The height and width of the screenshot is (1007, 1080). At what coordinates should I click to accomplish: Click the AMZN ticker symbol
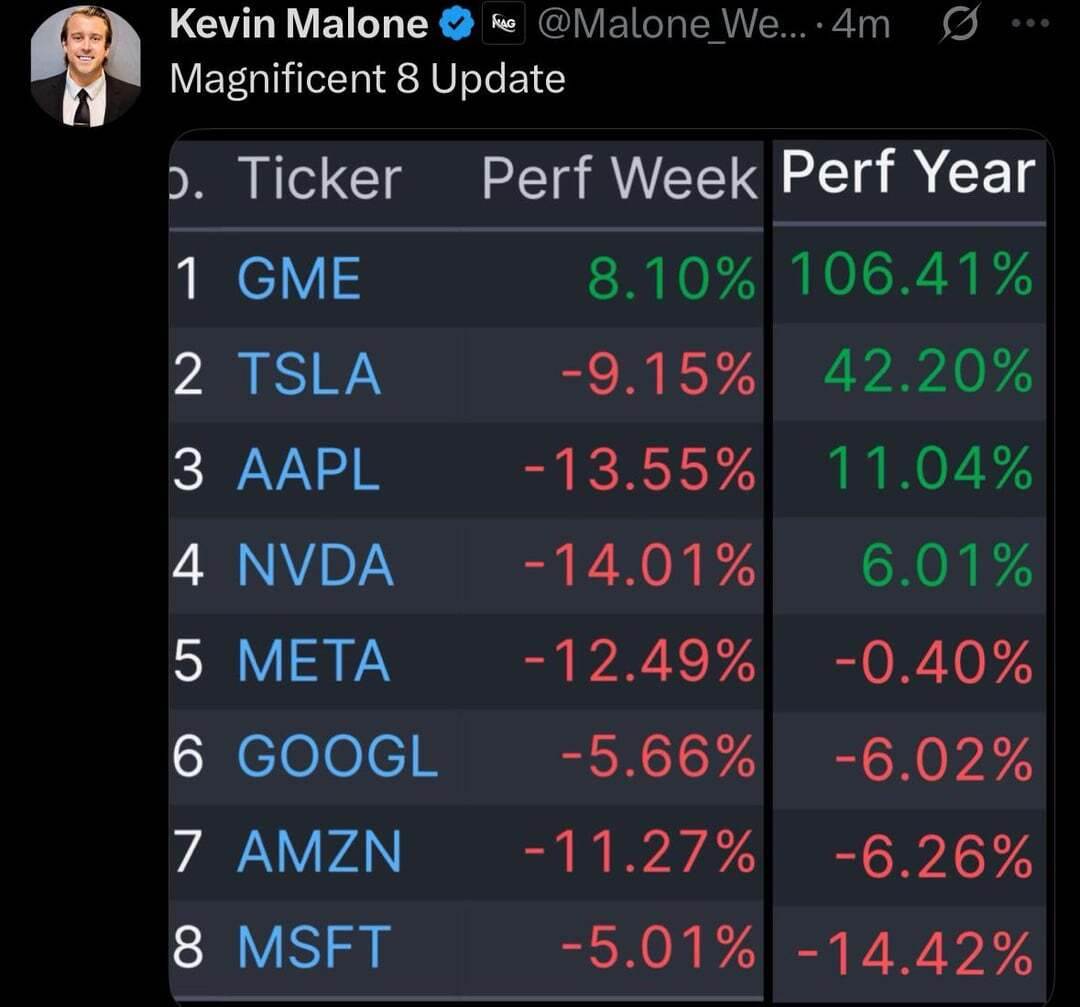tap(318, 853)
